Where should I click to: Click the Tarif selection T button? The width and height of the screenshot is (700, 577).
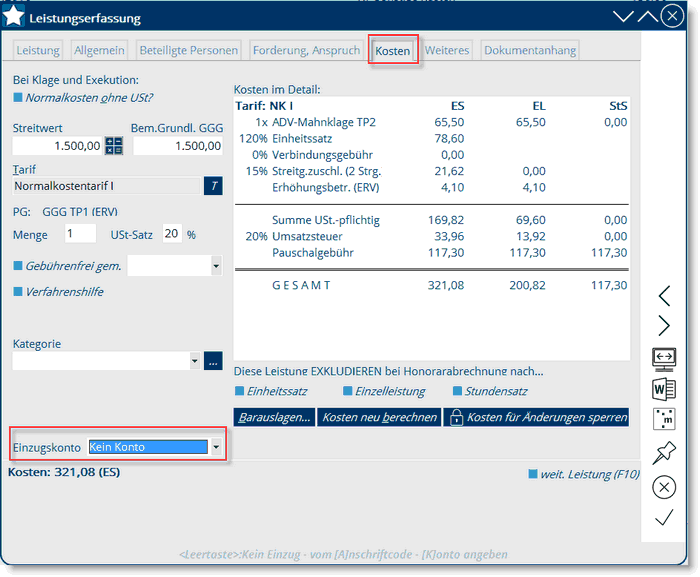[213, 186]
